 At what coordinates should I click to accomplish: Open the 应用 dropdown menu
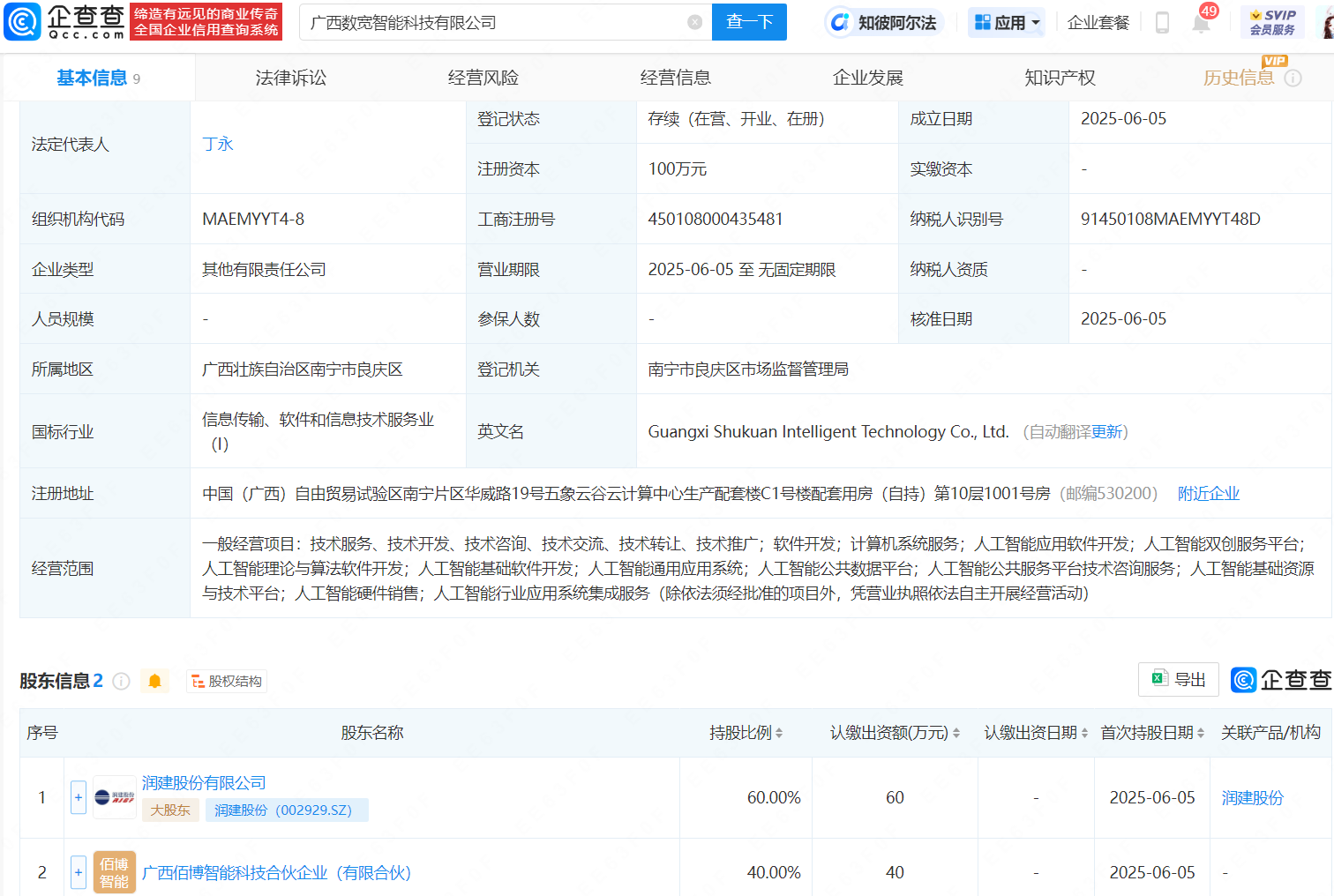(x=1007, y=22)
